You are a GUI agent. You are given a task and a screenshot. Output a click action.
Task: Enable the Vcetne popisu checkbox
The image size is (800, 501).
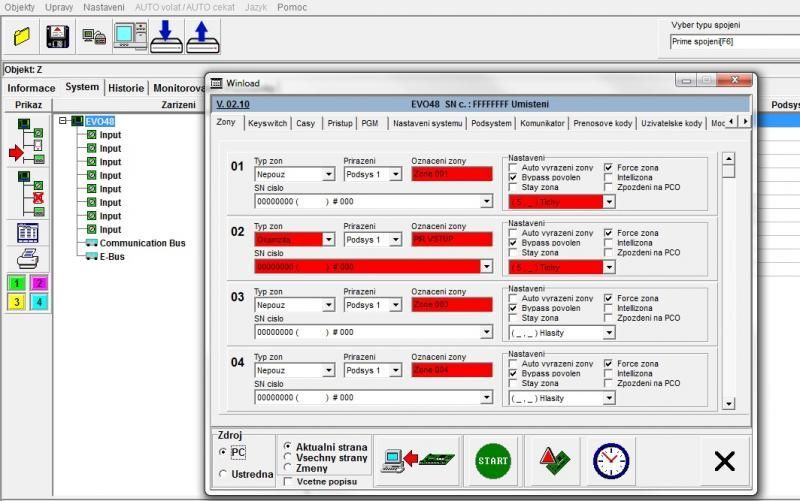click(289, 481)
